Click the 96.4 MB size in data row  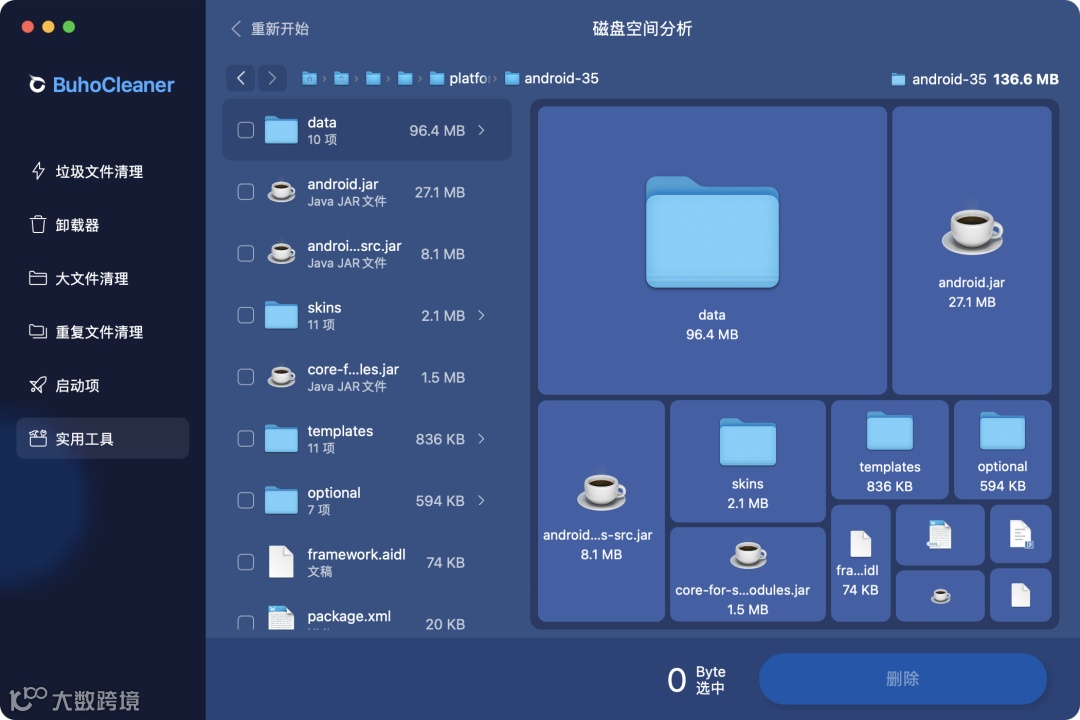click(x=437, y=130)
